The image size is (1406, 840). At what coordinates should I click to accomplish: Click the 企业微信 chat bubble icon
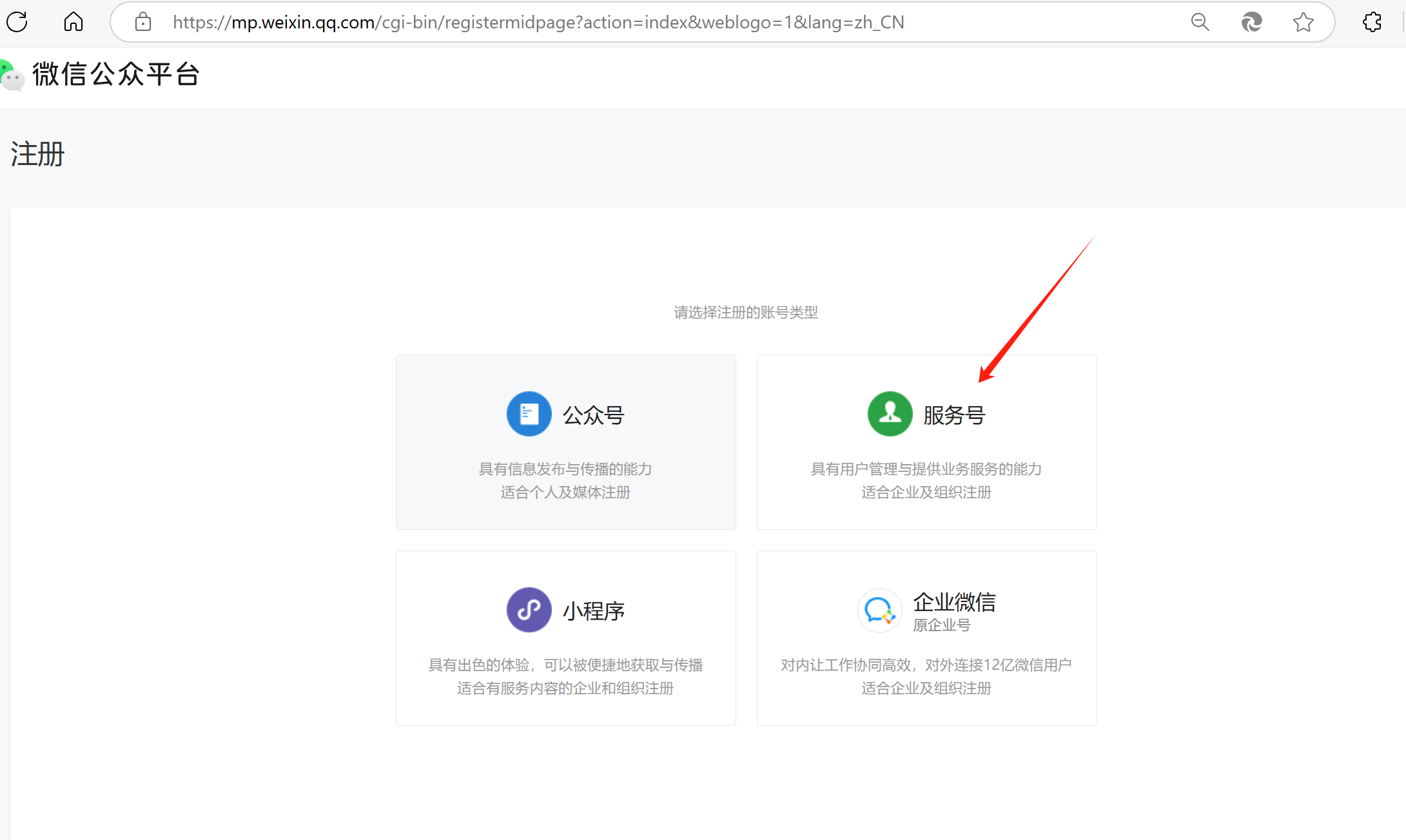(x=879, y=610)
